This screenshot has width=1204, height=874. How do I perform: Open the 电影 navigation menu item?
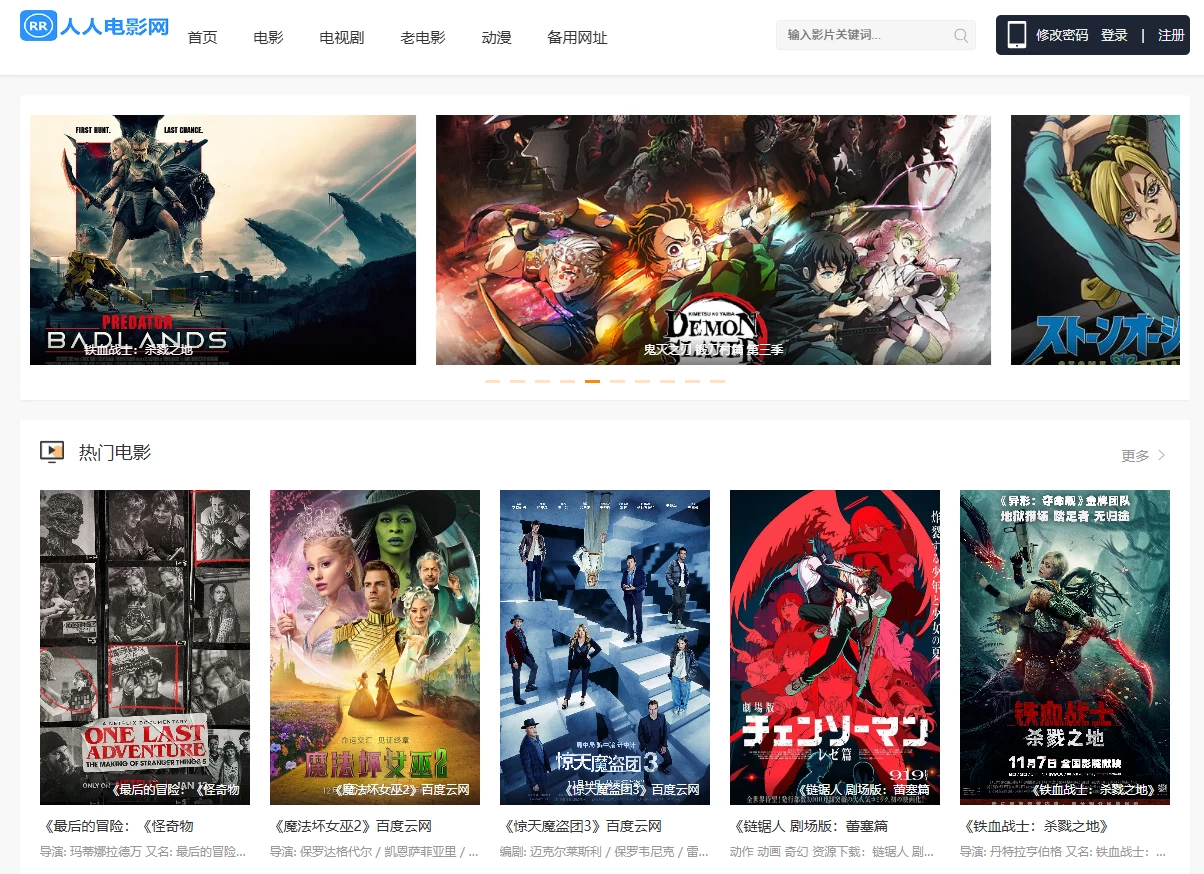coord(268,38)
